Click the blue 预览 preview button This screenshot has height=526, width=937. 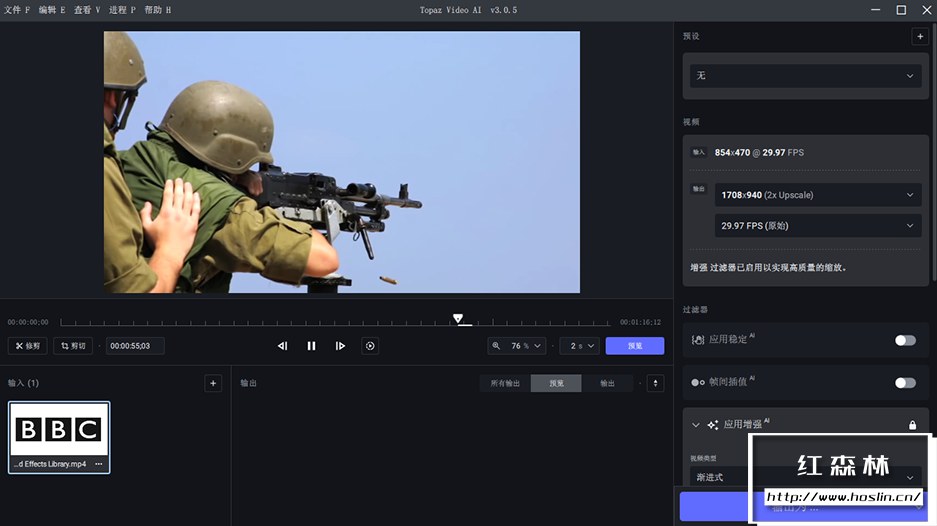pyautogui.click(x=634, y=346)
